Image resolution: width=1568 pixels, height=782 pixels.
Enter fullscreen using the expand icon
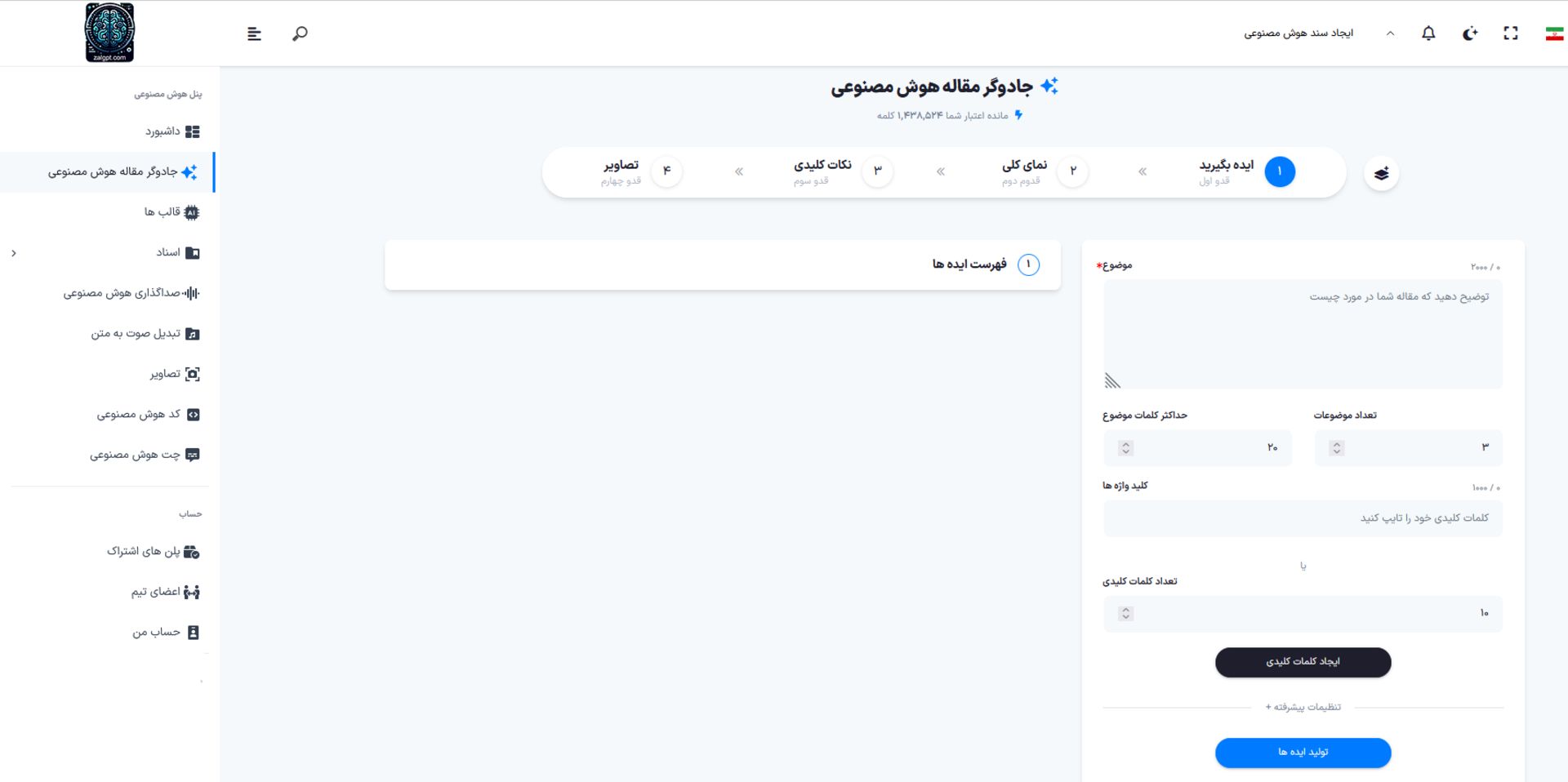point(1511,33)
